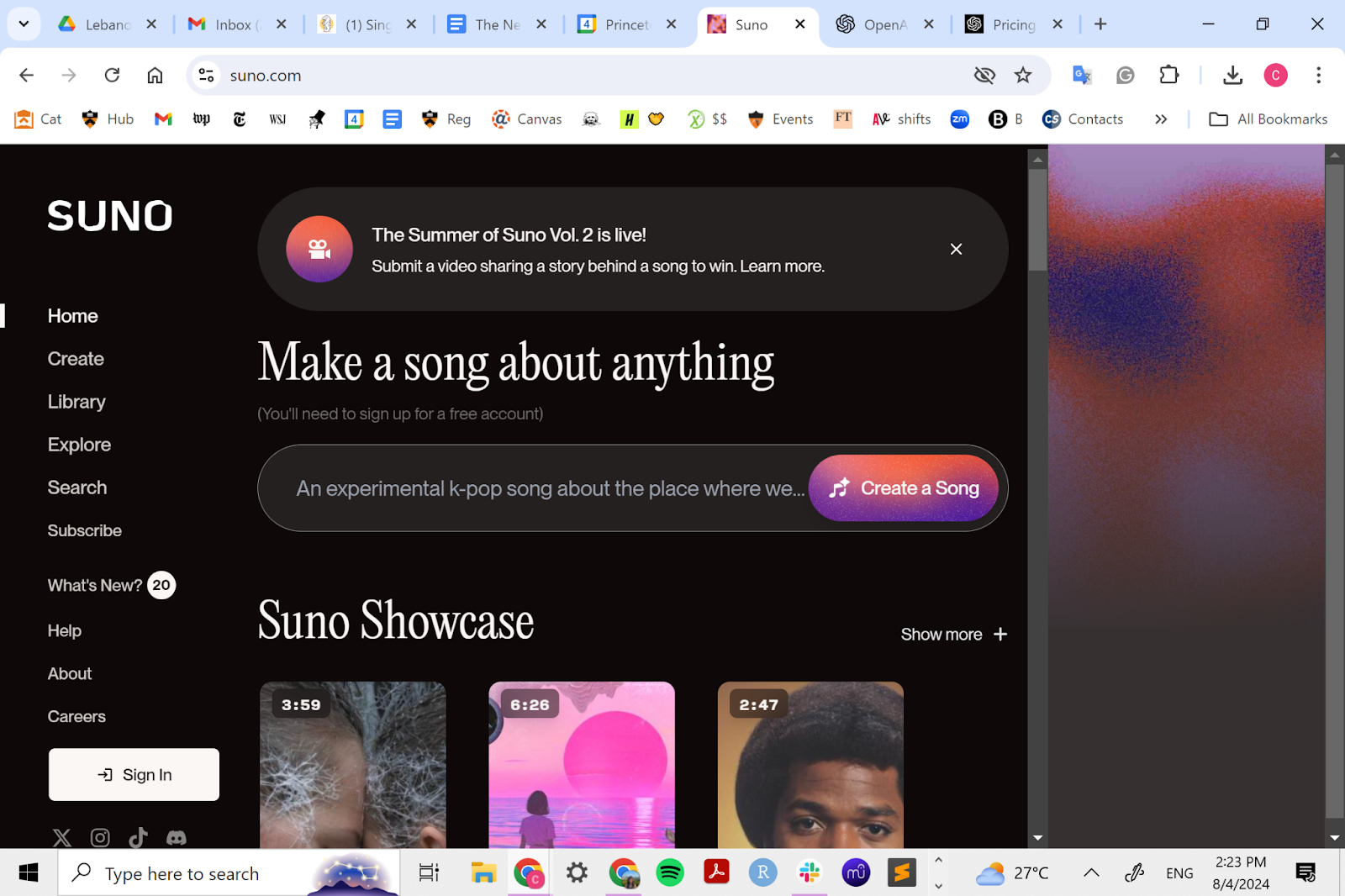Open the Canvas bookmark
Viewport: 1345px width, 896px height.
pyautogui.click(x=527, y=119)
